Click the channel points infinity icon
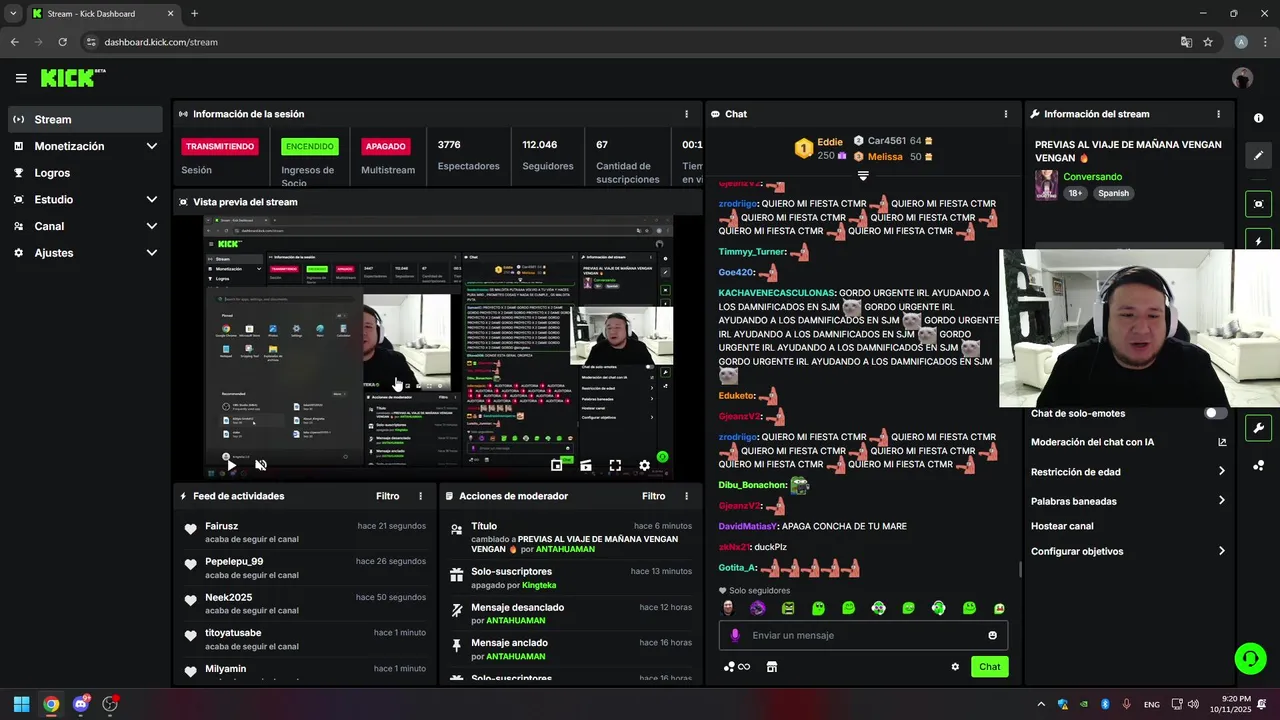Viewport: 1280px width, 720px height. coord(737,667)
